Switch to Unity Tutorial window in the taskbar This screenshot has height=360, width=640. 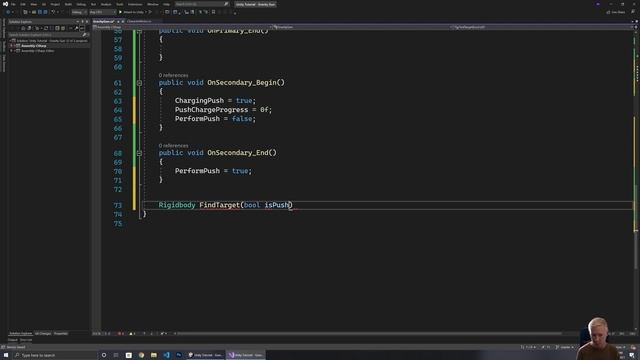[x=206, y=355]
